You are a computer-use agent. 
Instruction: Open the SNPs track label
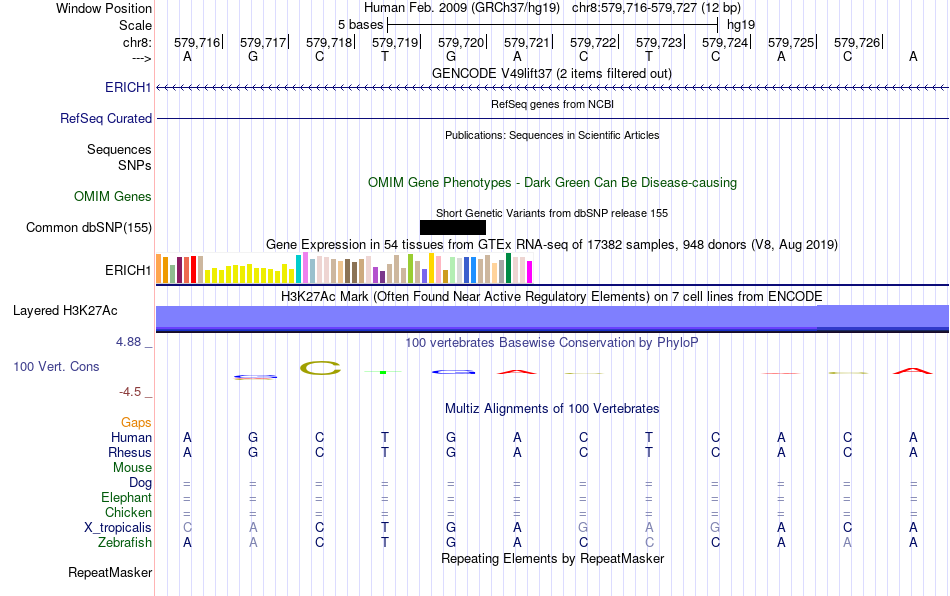point(135,165)
